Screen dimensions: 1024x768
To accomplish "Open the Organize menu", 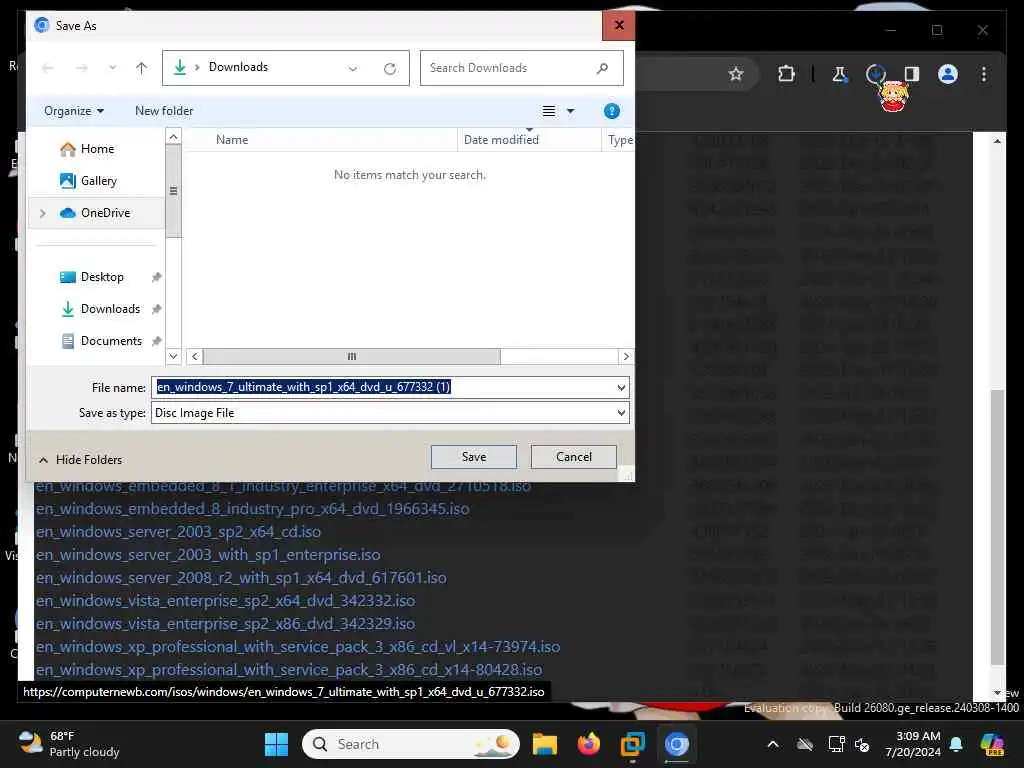I will [x=74, y=111].
